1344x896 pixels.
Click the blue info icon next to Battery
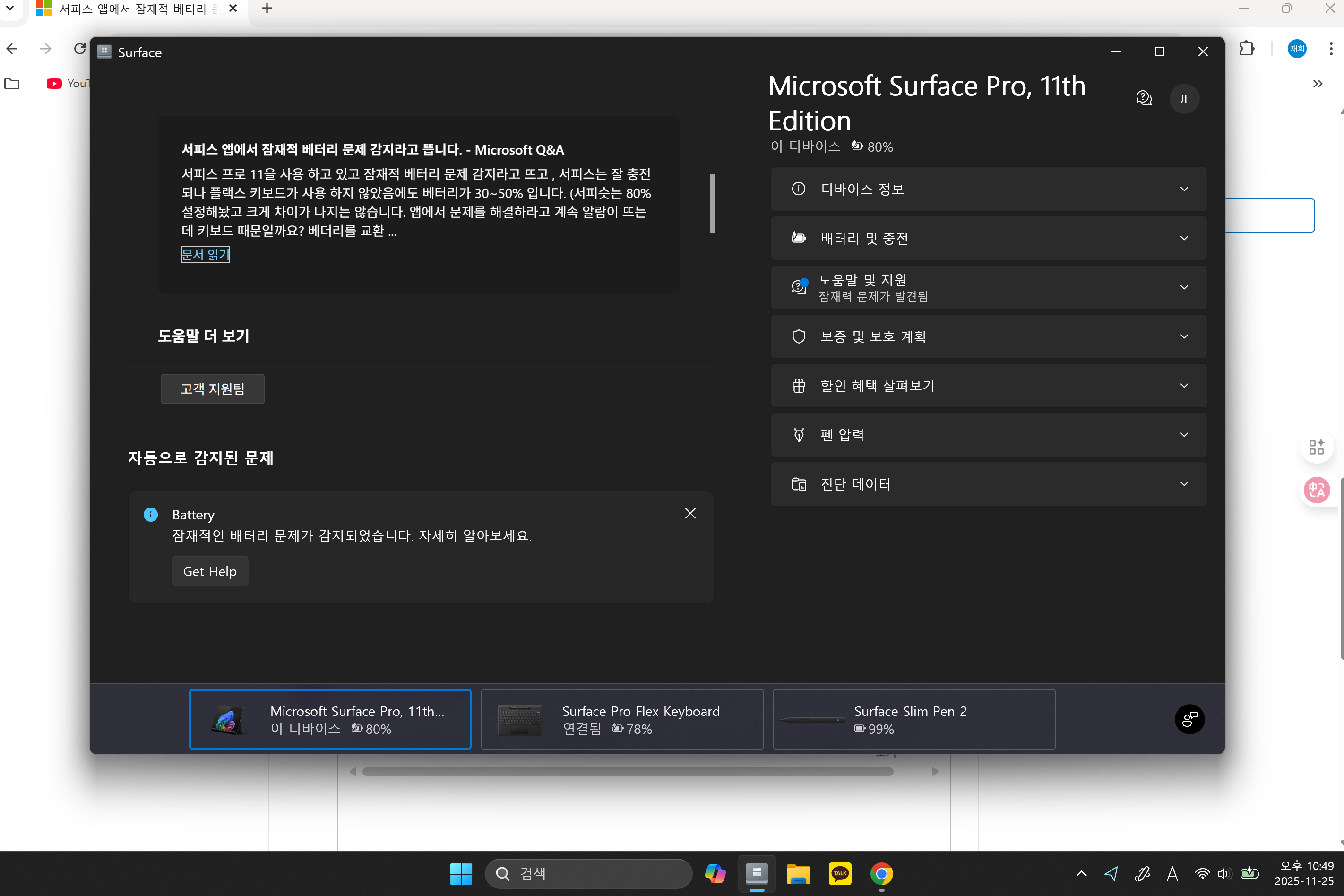pos(150,514)
